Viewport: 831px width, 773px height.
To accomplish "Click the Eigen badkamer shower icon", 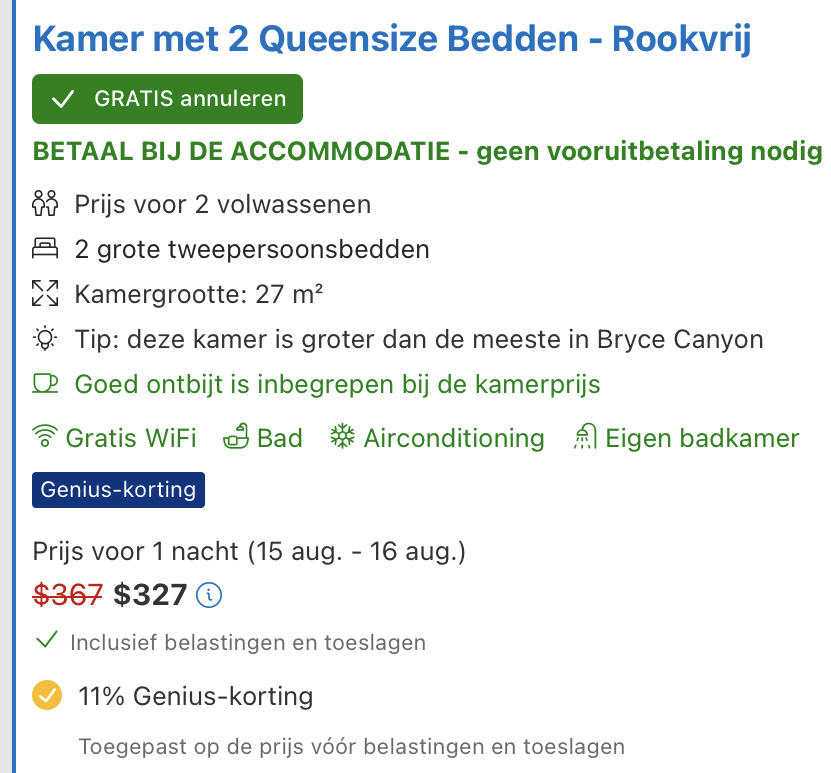I will click(x=585, y=438).
